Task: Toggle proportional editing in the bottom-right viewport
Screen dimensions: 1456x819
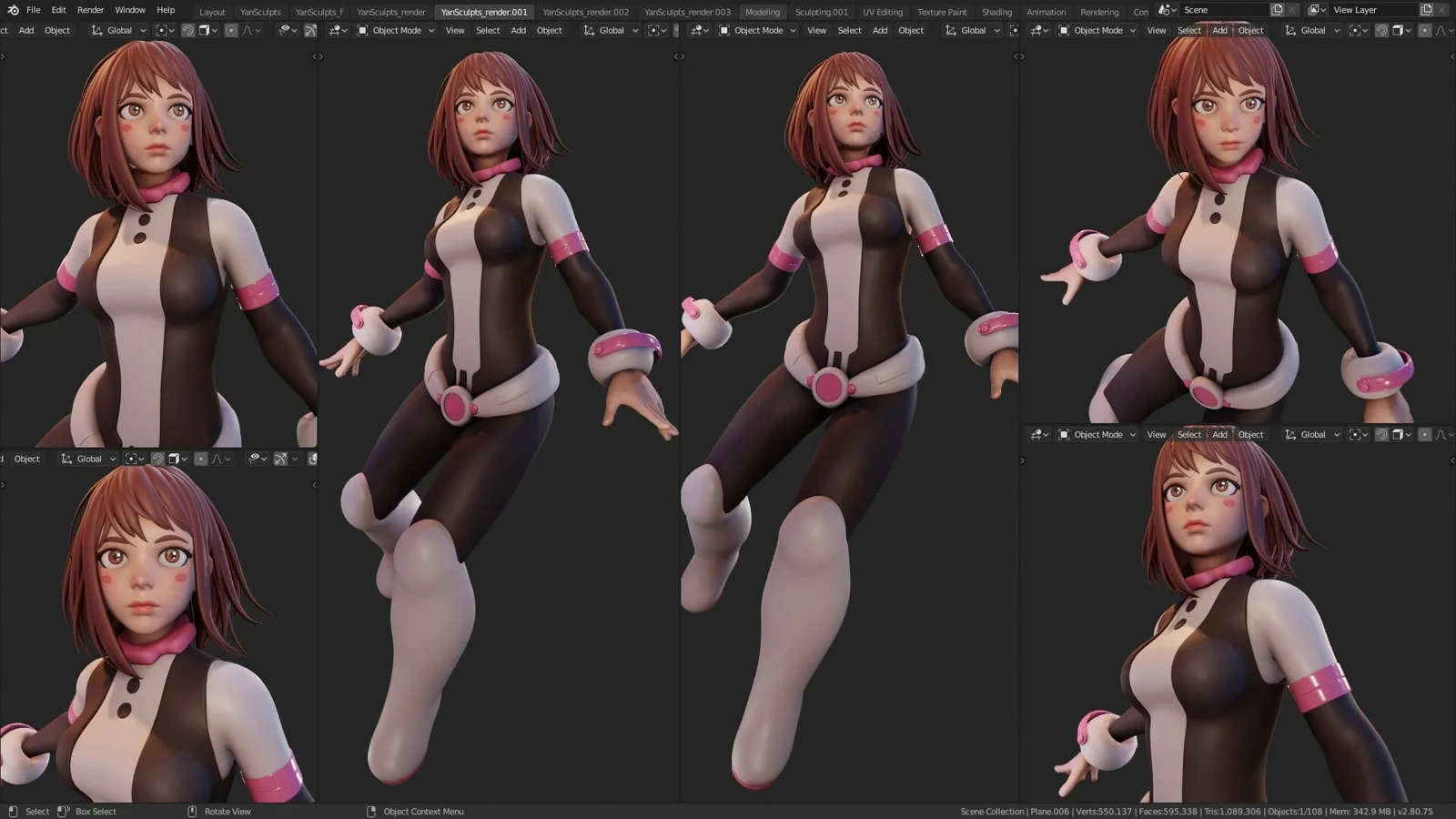Action: pyautogui.click(x=1425, y=434)
